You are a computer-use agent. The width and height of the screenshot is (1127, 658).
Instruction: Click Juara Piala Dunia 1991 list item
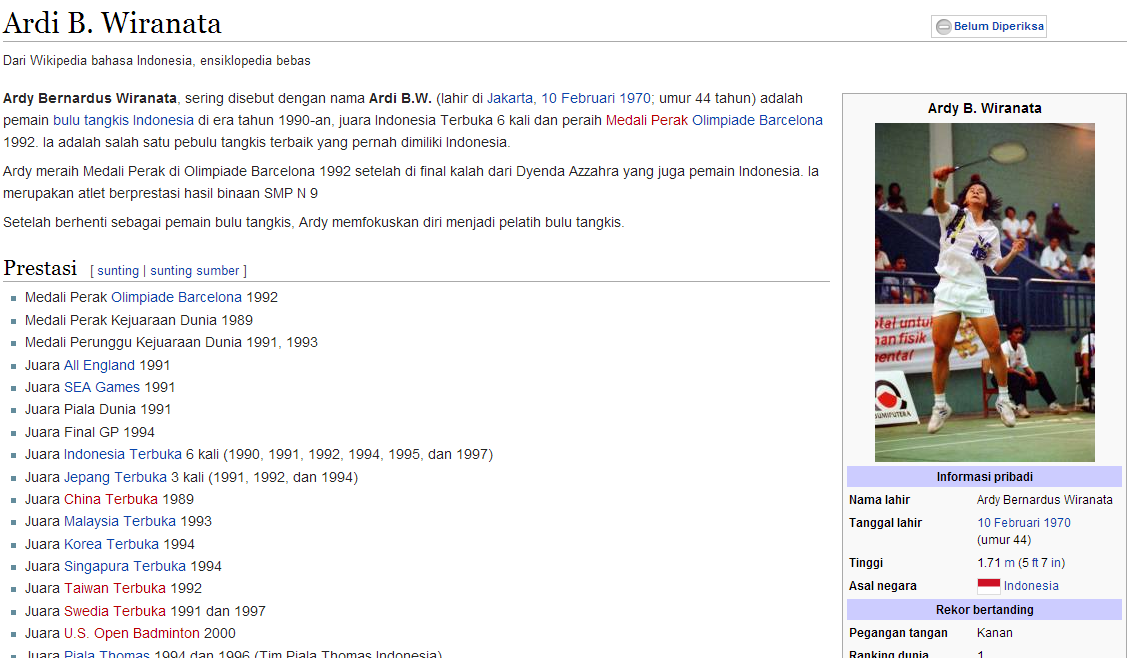coord(98,410)
